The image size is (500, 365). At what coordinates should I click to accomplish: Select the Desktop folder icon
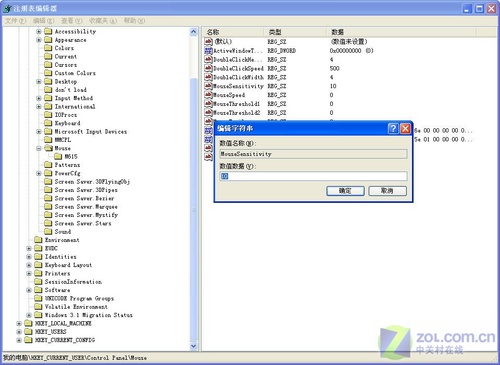click(x=48, y=81)
